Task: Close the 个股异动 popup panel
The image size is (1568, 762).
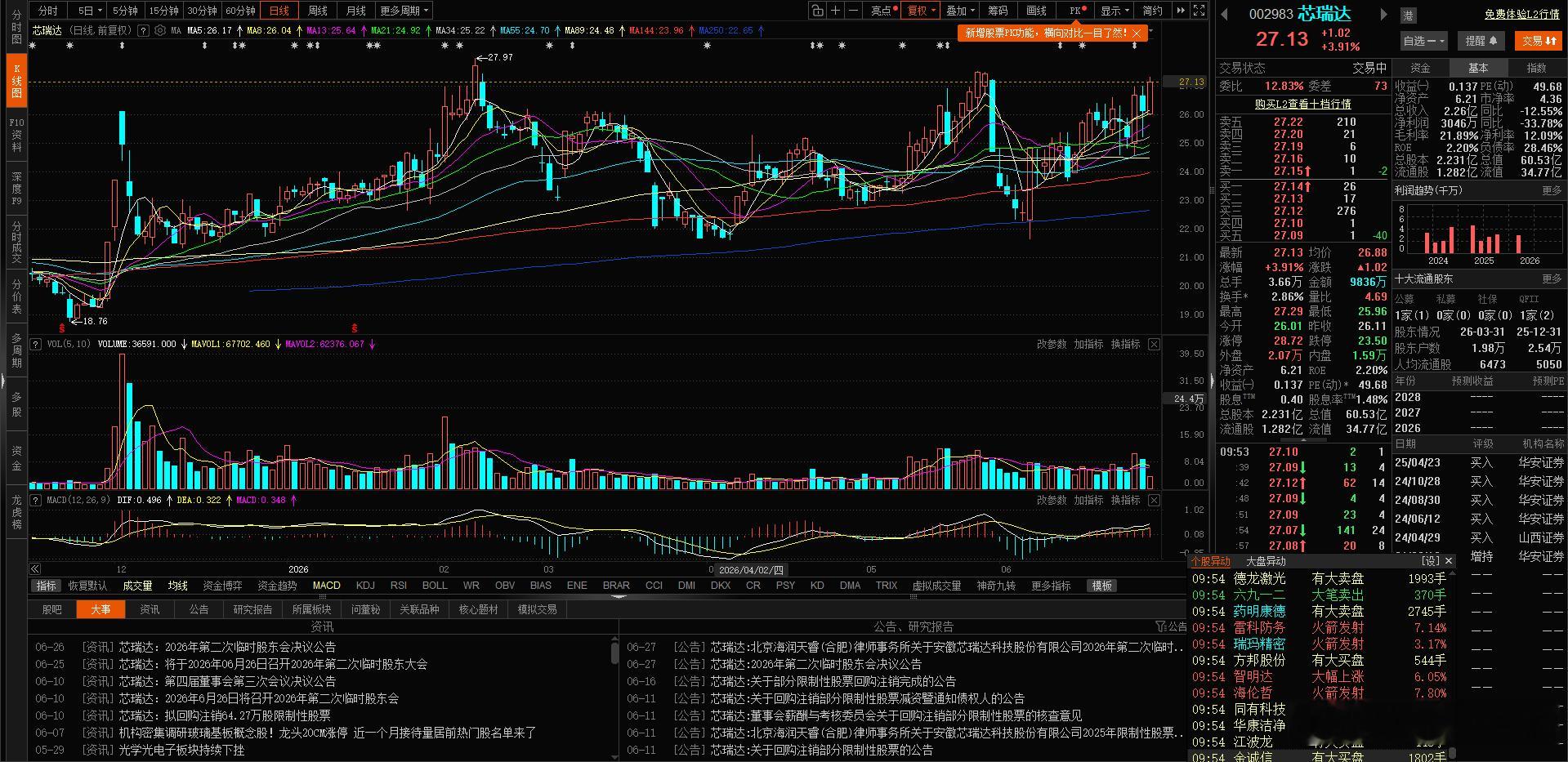Action: 1449,561
